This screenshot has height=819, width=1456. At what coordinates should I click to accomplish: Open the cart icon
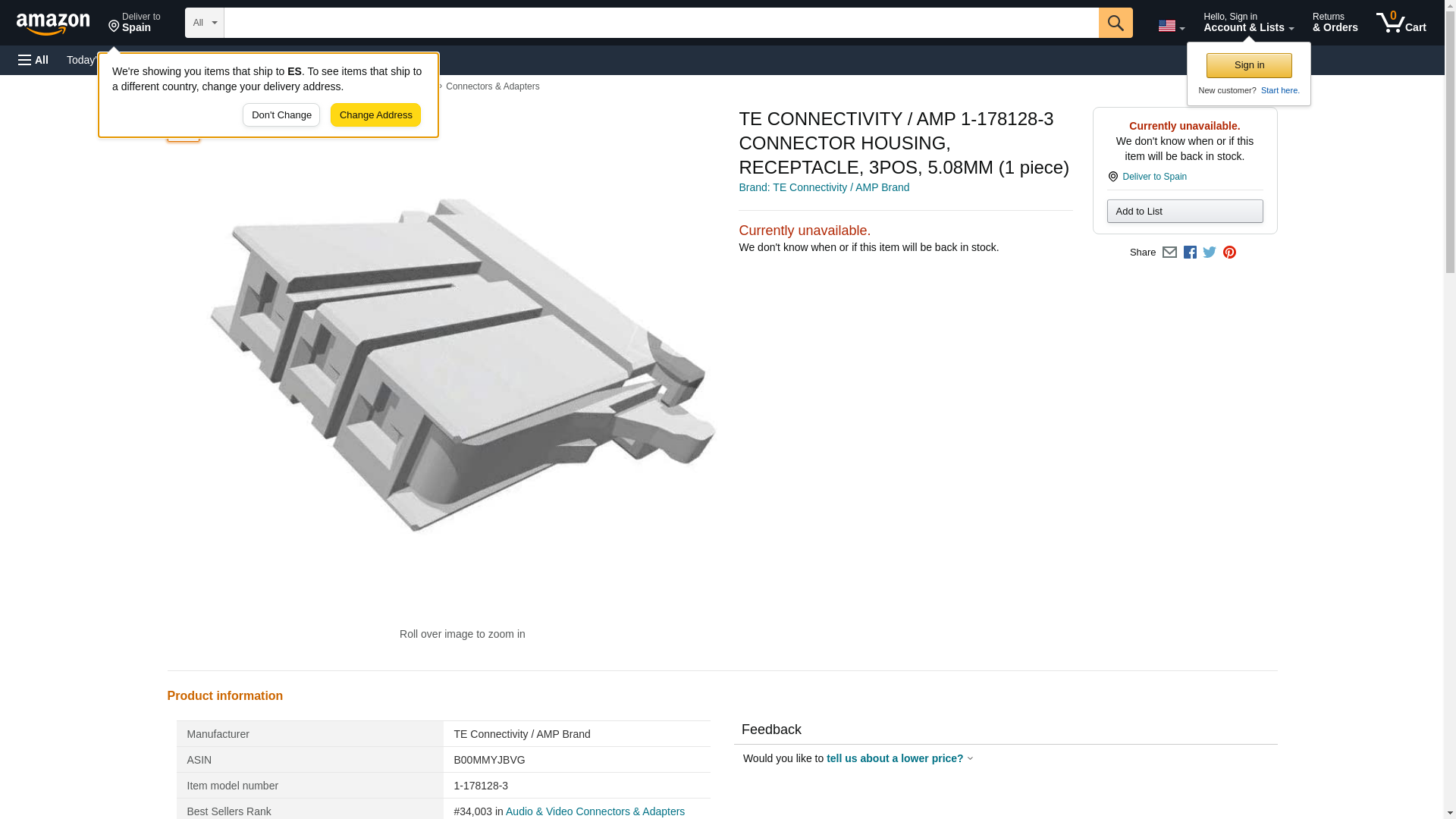pos(1401,23)
